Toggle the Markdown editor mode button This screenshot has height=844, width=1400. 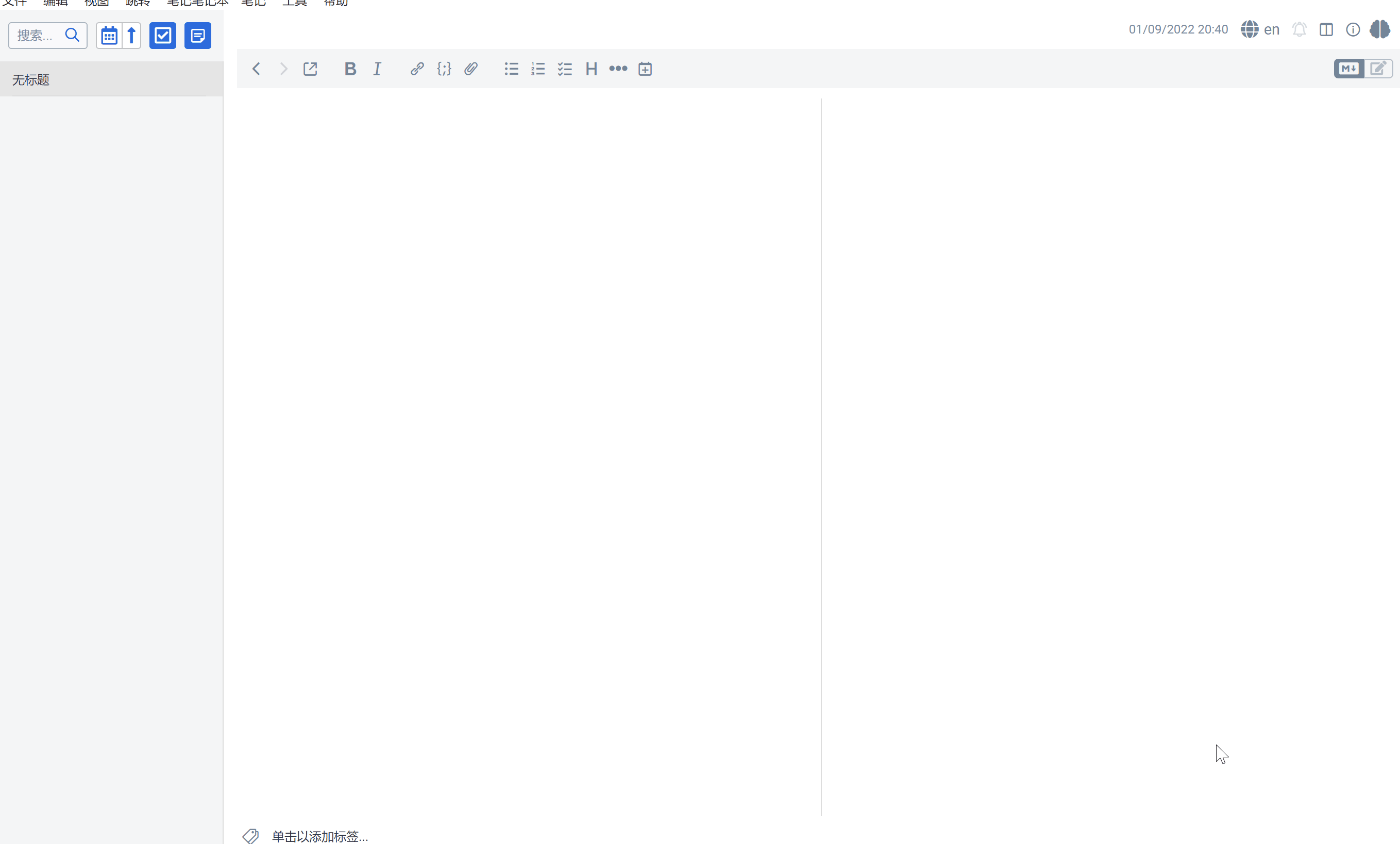tap(1349, 69)
